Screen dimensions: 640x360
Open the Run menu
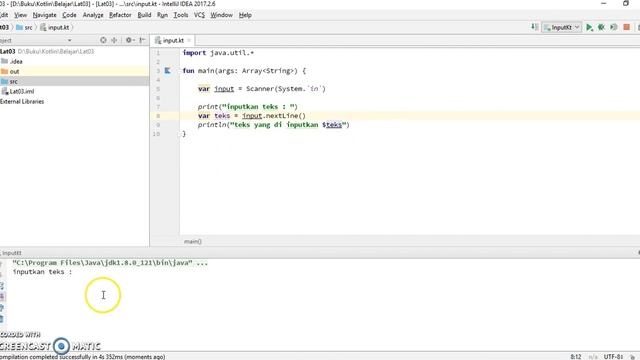point(162,15)
